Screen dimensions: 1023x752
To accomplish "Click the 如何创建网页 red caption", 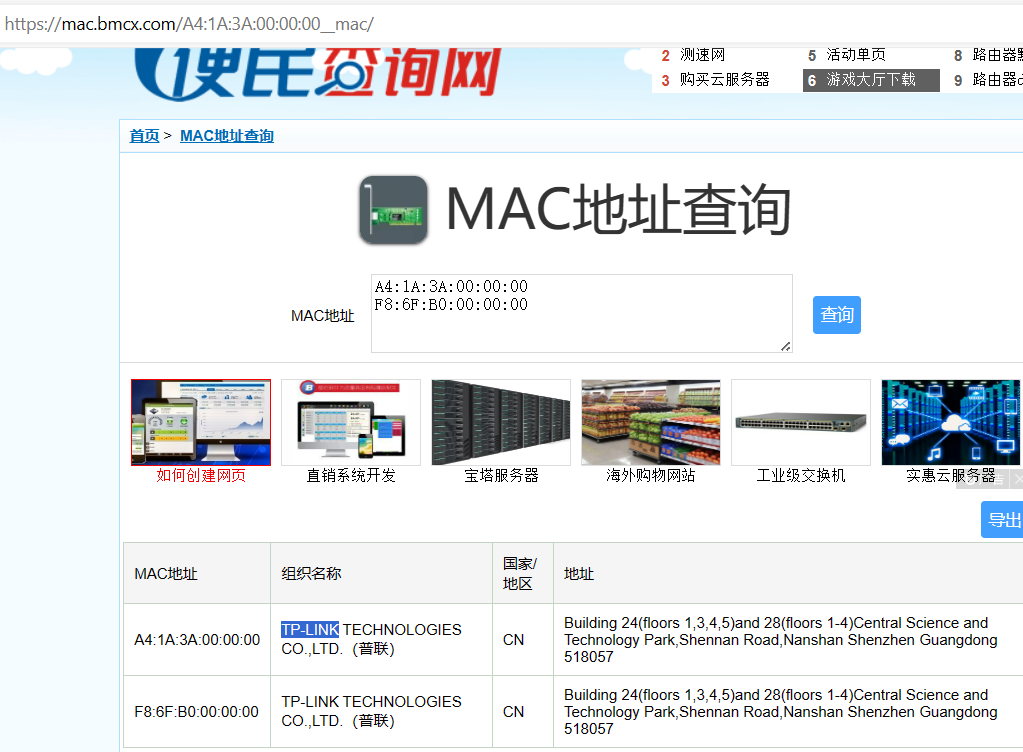I will coord(201,475).
